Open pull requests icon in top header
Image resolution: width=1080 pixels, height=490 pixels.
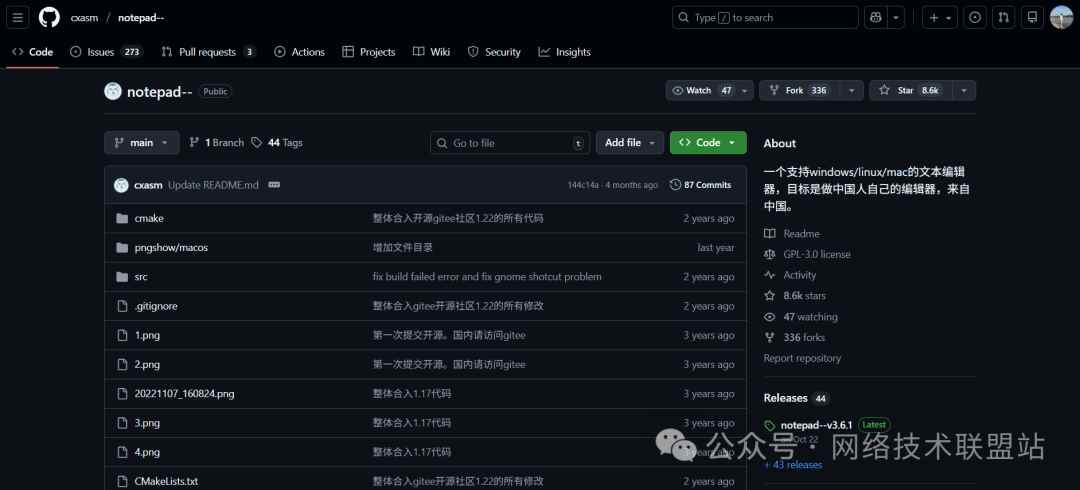click(x=1004, y=18)
